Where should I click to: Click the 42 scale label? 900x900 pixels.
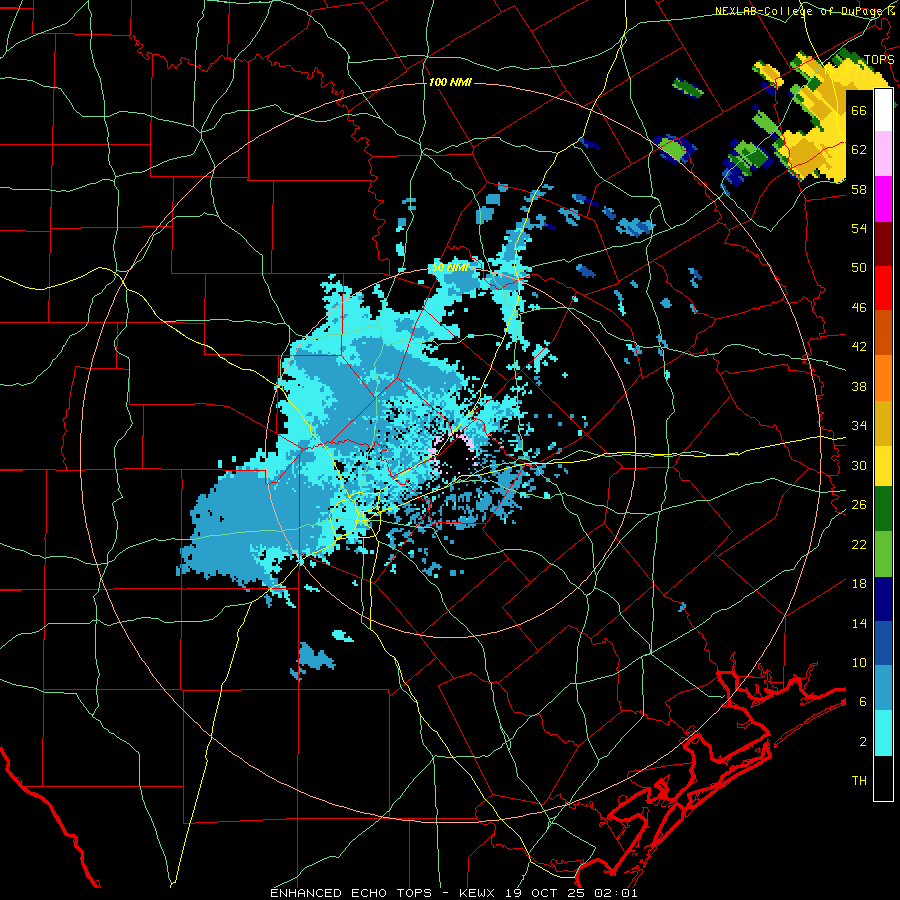coord(859,347)
